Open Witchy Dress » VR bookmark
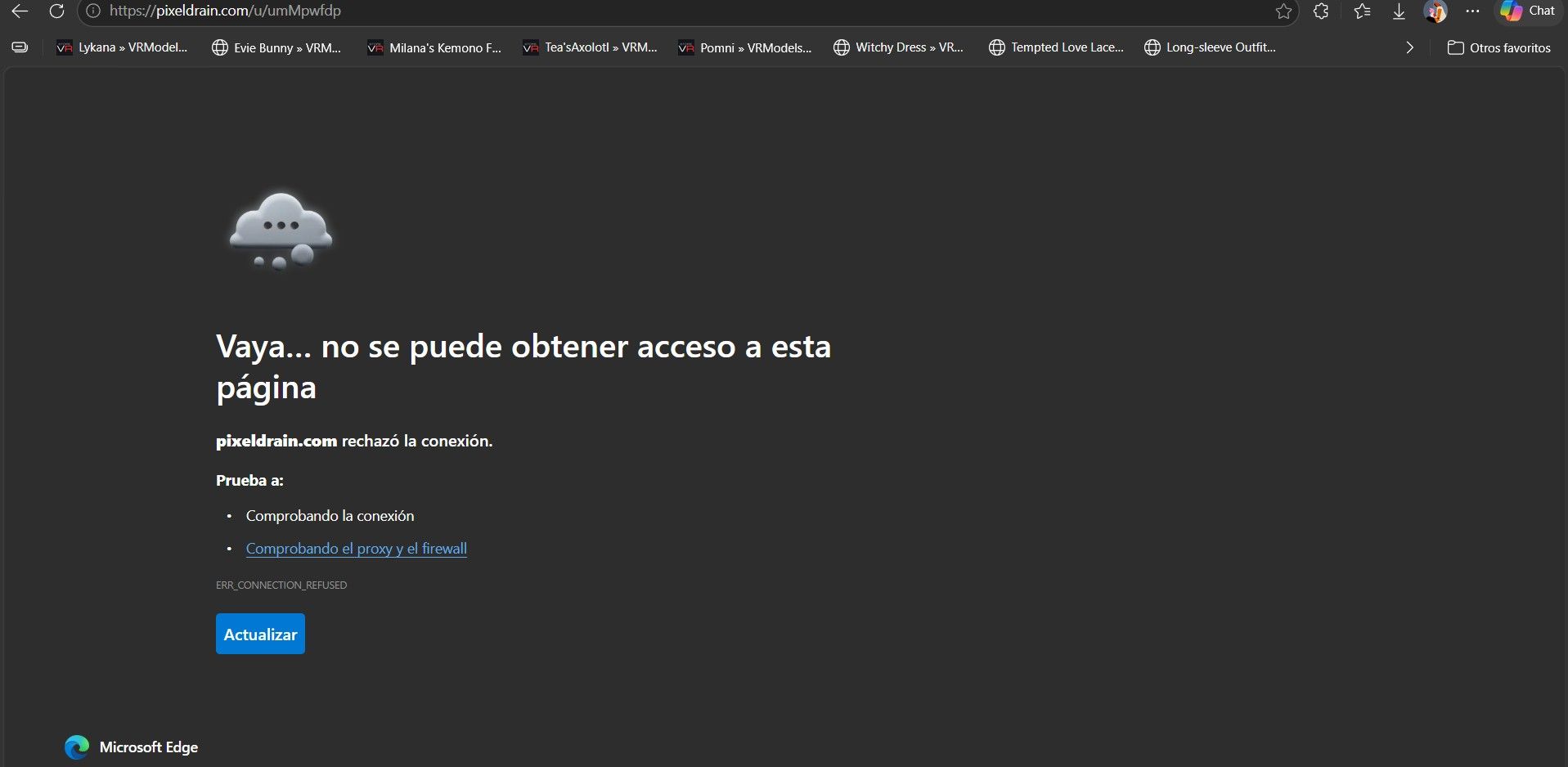Viewport: 1568px width, 767px height. pyautogui.click(x=899, y=47)
